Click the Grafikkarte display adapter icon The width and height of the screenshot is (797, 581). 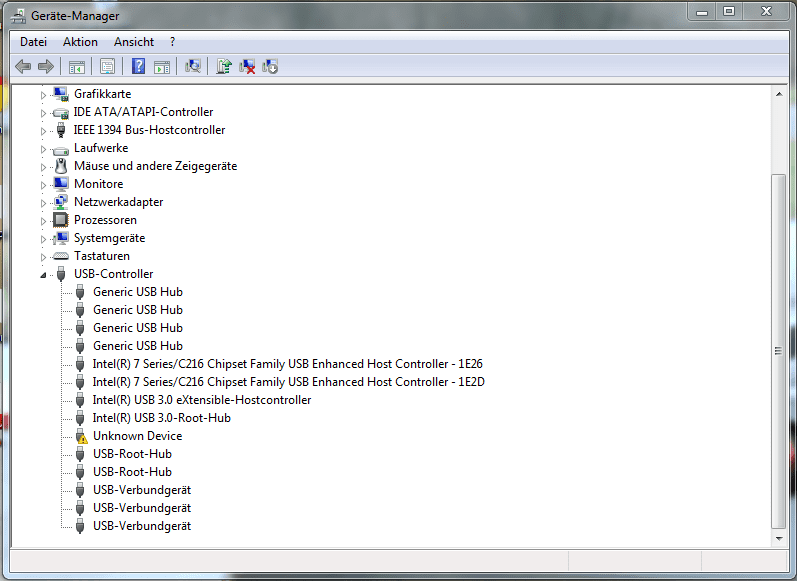(61, 94)
